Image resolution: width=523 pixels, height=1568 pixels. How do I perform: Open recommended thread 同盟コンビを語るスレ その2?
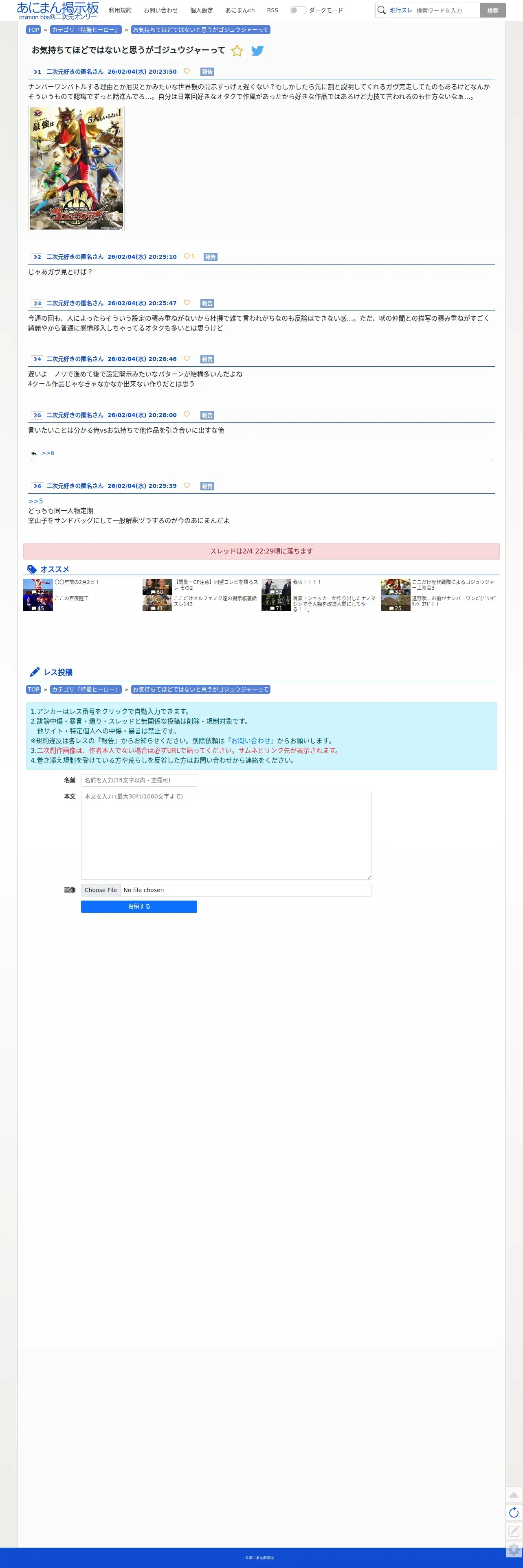click(216, 585)
